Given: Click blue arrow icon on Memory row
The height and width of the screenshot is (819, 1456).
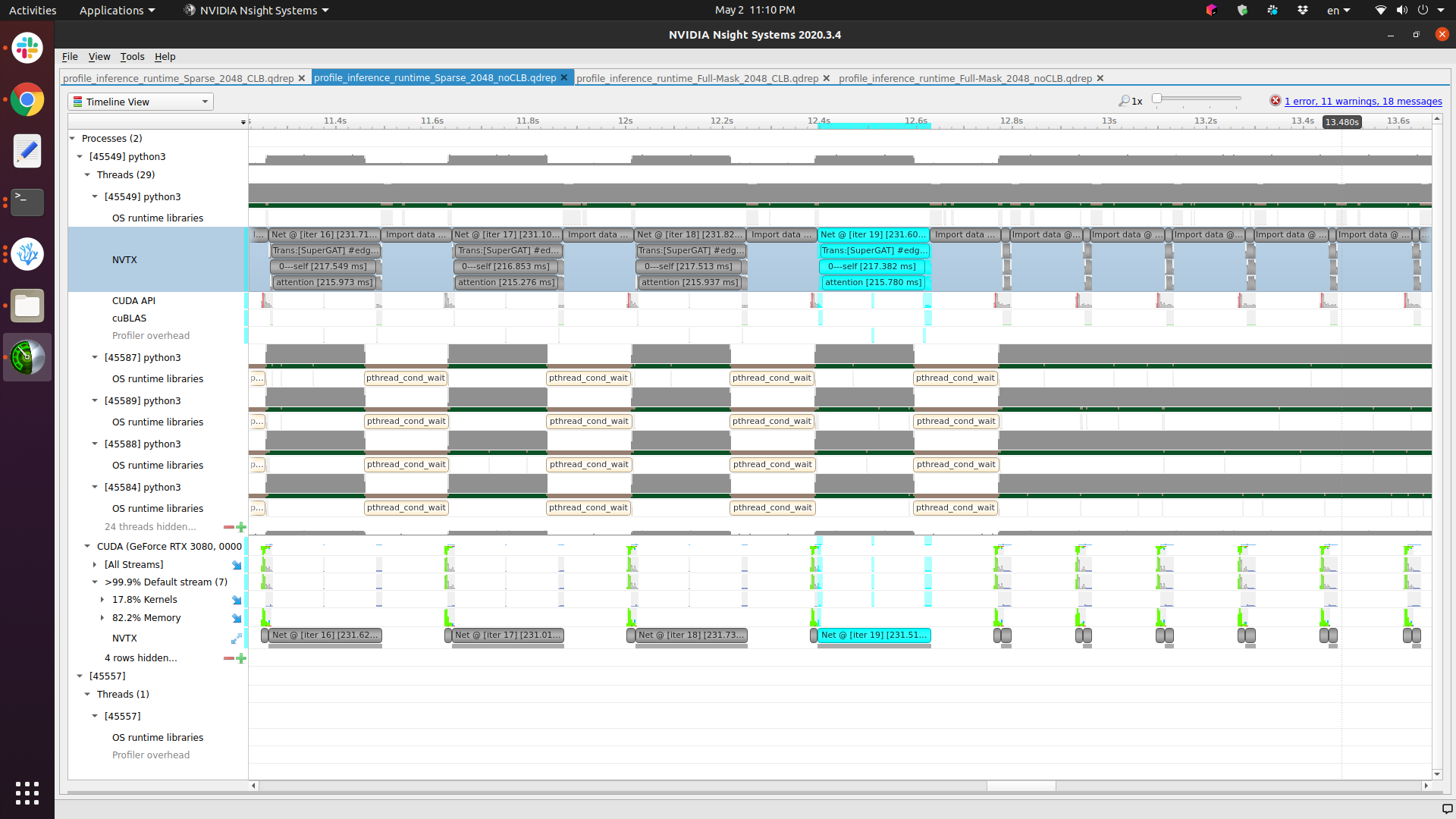Looking at the screenshot, I should pyautogui.click(x=237, y=618).
